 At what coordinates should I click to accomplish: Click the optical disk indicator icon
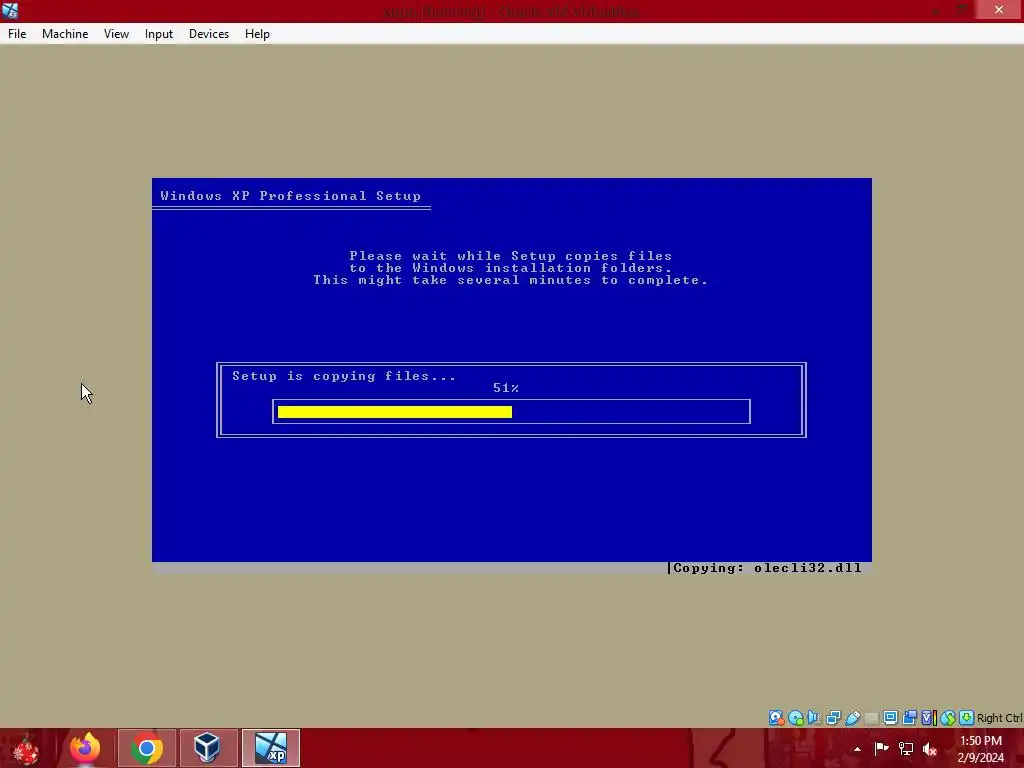click(795, 718)
